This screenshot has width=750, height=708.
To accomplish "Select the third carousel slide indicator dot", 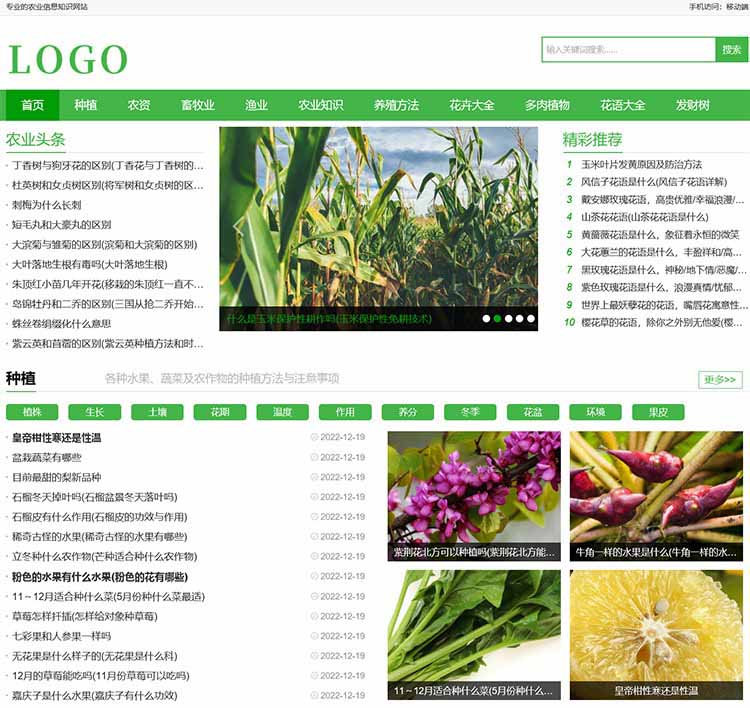I will point(508,319).
